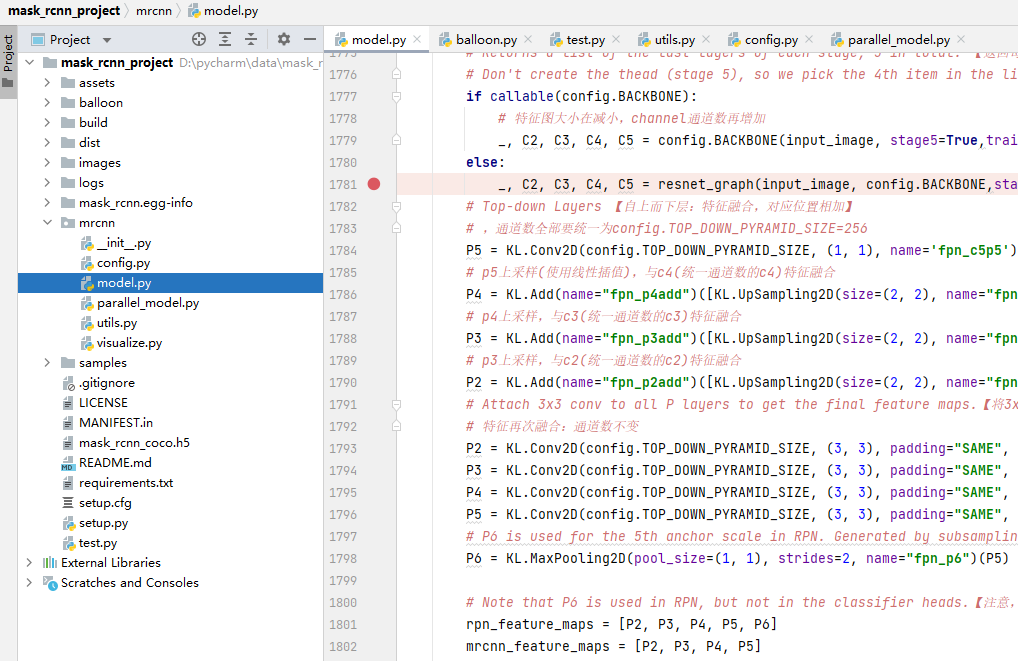Expand the images folder
This screenshot has height=661, width=1018.
47,162
